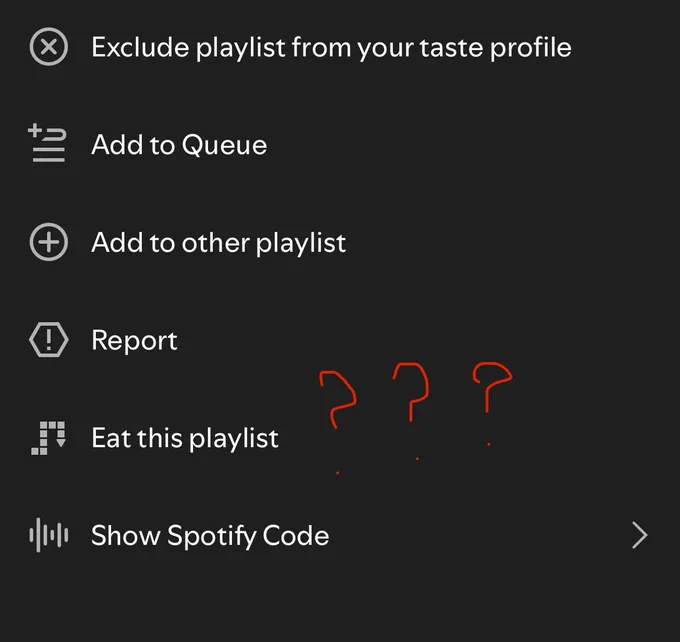
Task: Click the middle red question mark
Action: (x=412, y=411)
